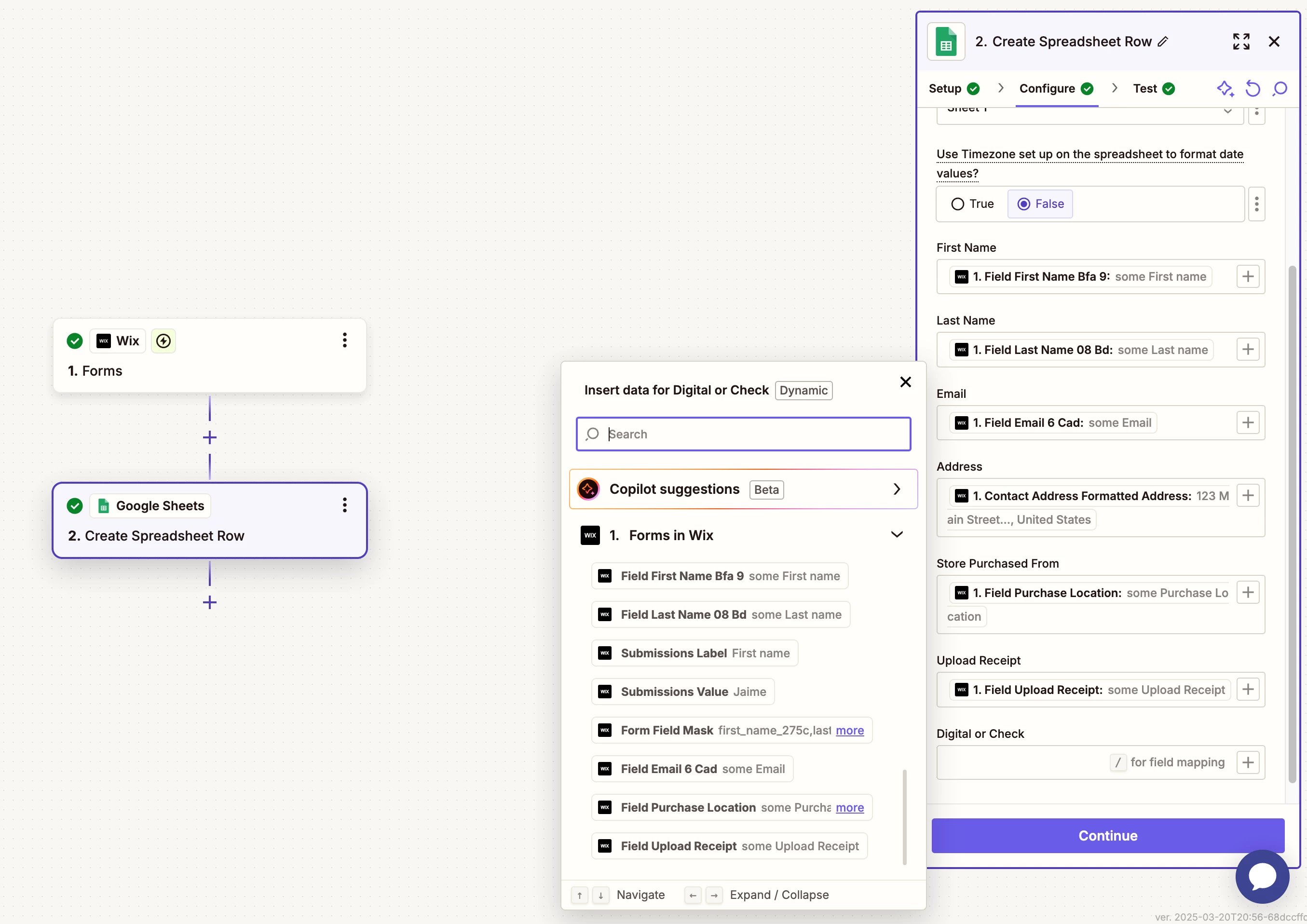1307x924 pixels.
Task: Click the configure panel vertical scrollbar
Action: (1292, 524)
